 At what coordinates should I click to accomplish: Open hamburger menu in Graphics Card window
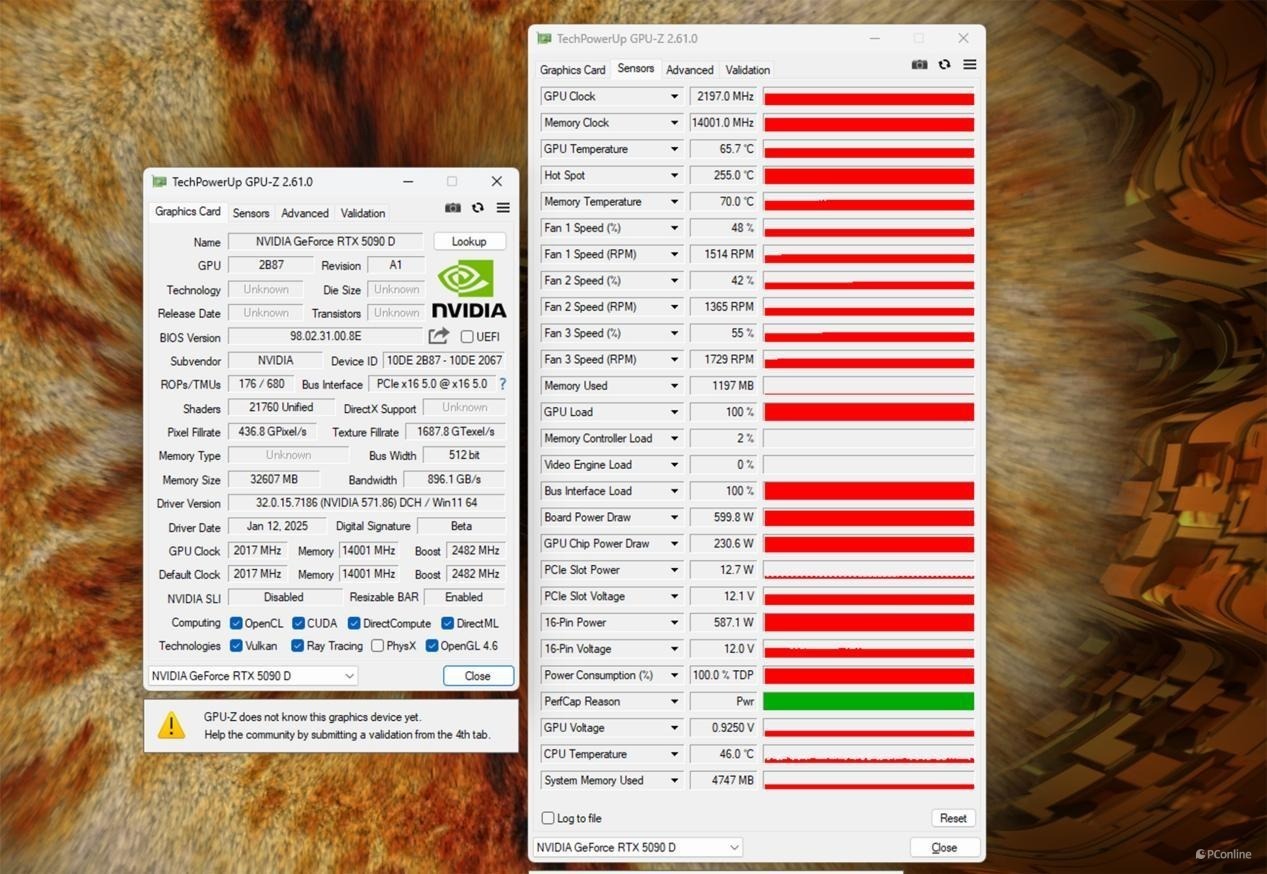pyautogui.click(x=503, y=207)
